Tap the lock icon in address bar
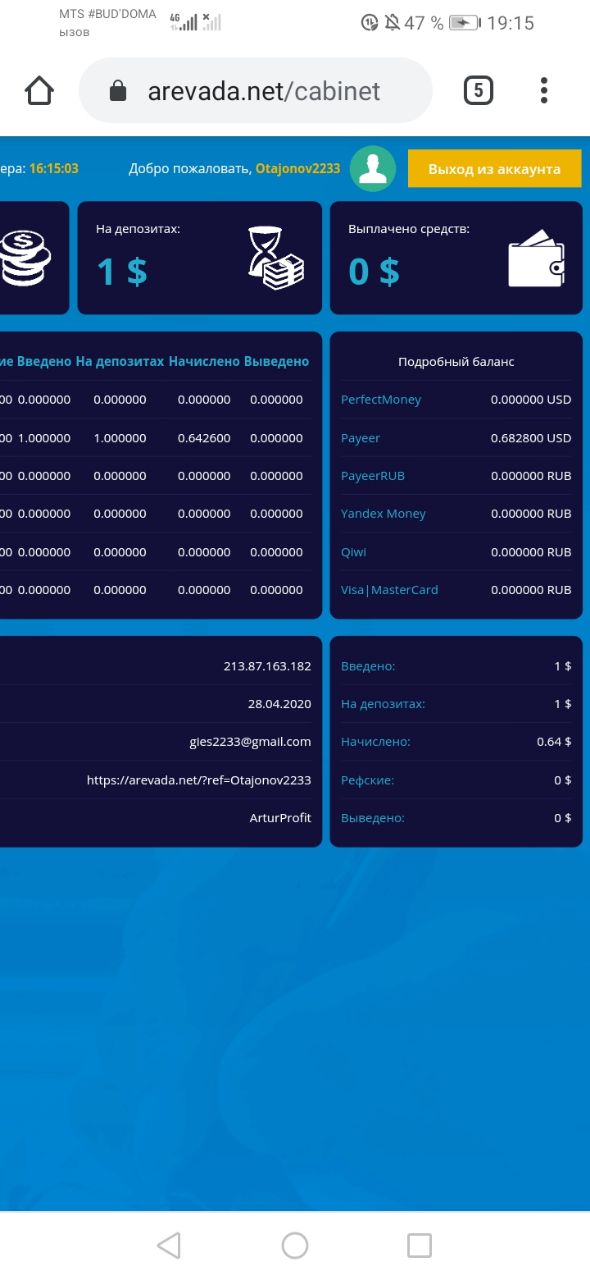The width and height of the screenshot is (590, 1280). (118, 92)
